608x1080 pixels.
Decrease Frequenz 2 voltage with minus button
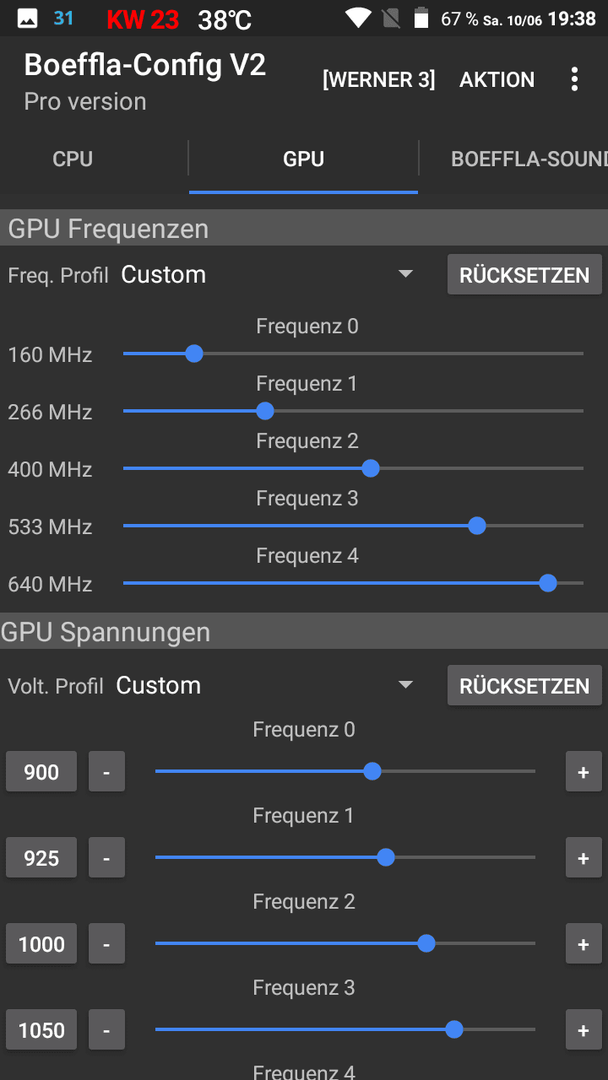107,944
